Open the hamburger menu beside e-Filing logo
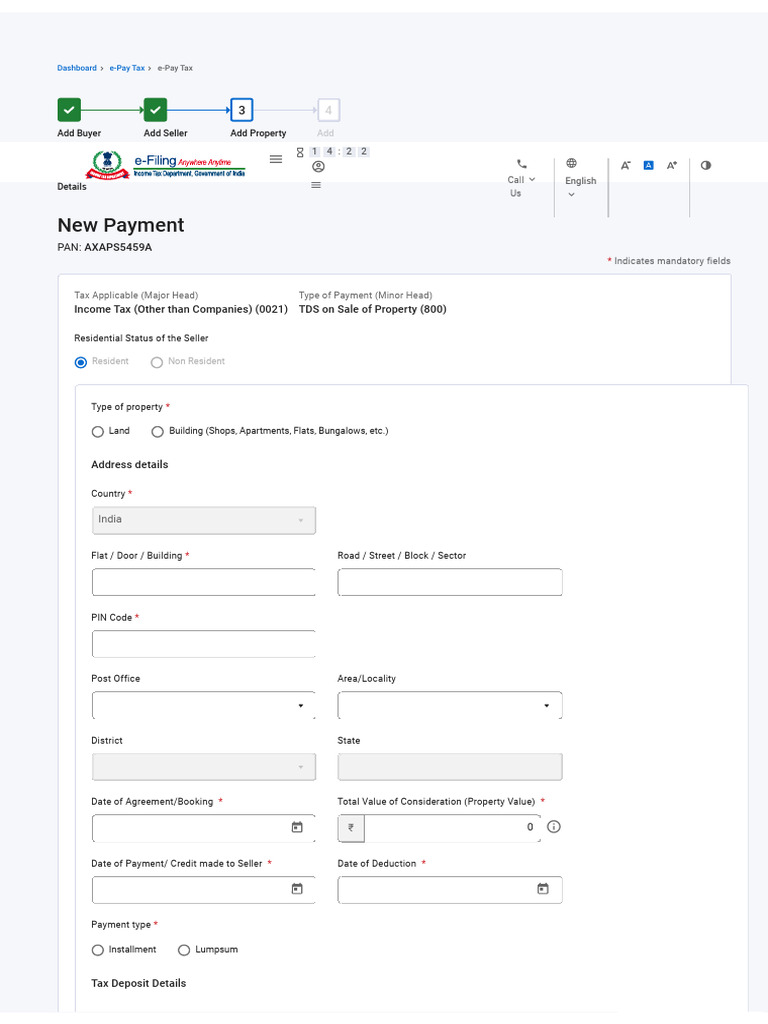Screen dimensions: 768x1024 276,159
